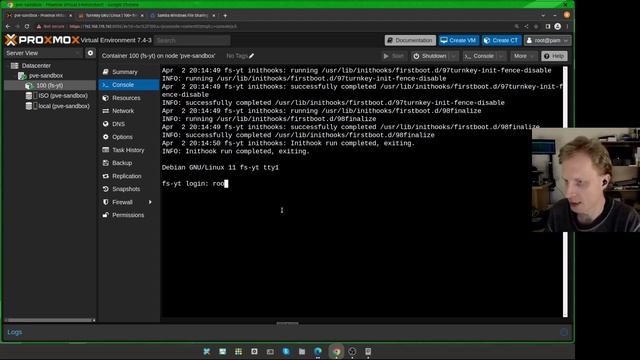Image resolution: width=640 pixels, height=360 pixels.
Task: Open the Documentation
Action: point(410,40)
